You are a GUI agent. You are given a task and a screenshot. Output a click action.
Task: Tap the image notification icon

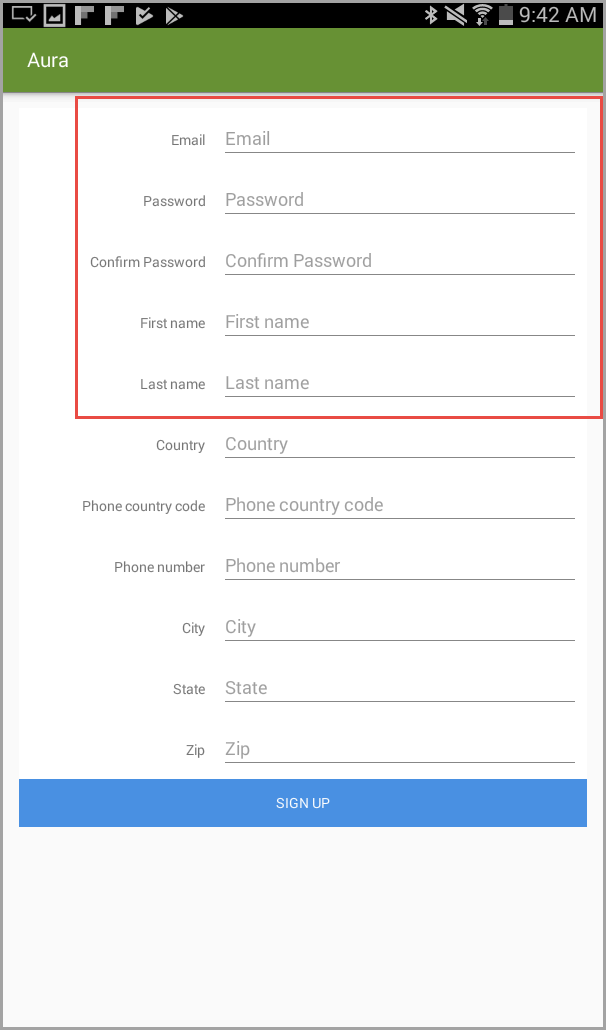pos(54,15)
